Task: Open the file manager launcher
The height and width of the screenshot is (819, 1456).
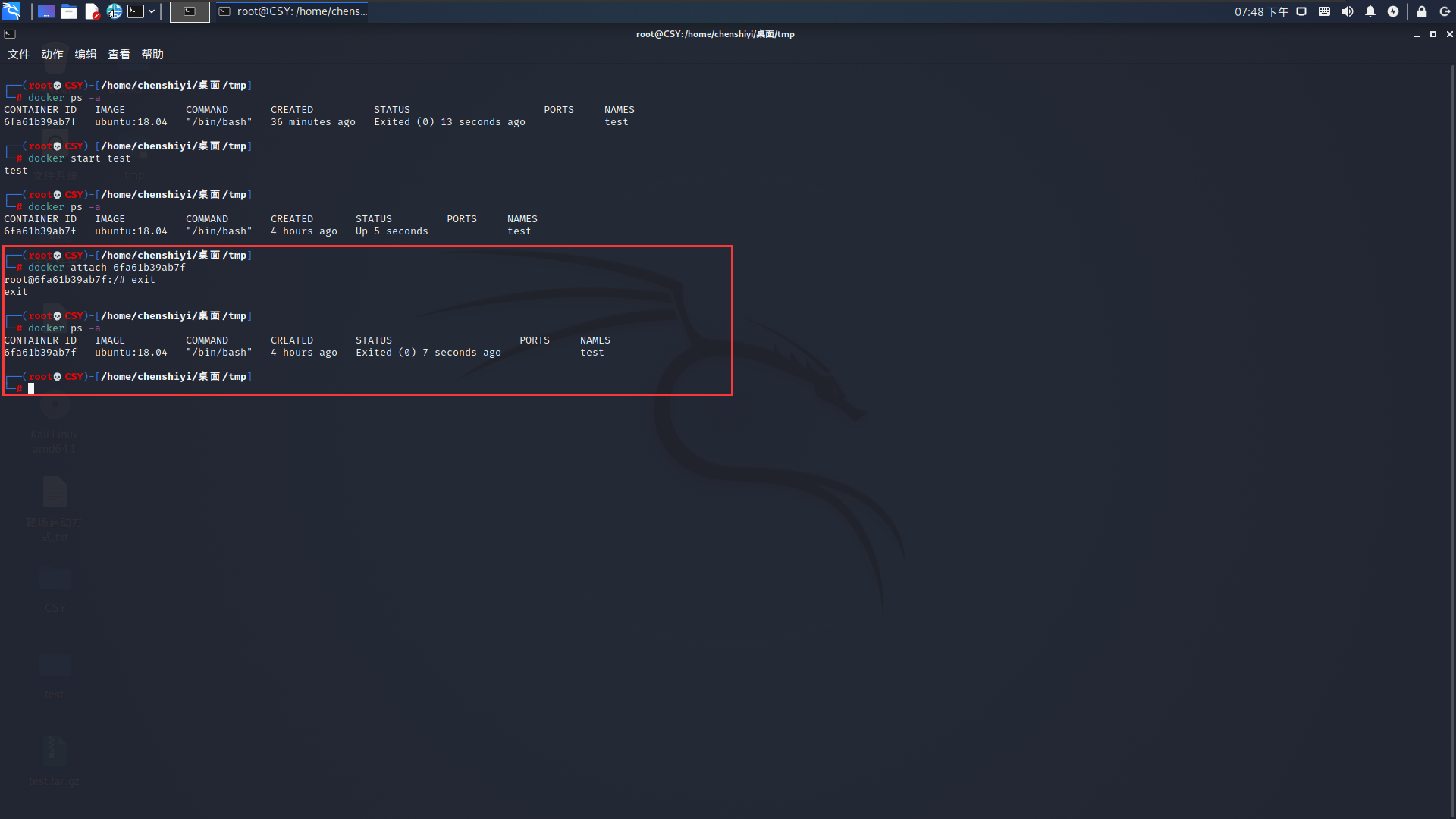Action: 69,11
